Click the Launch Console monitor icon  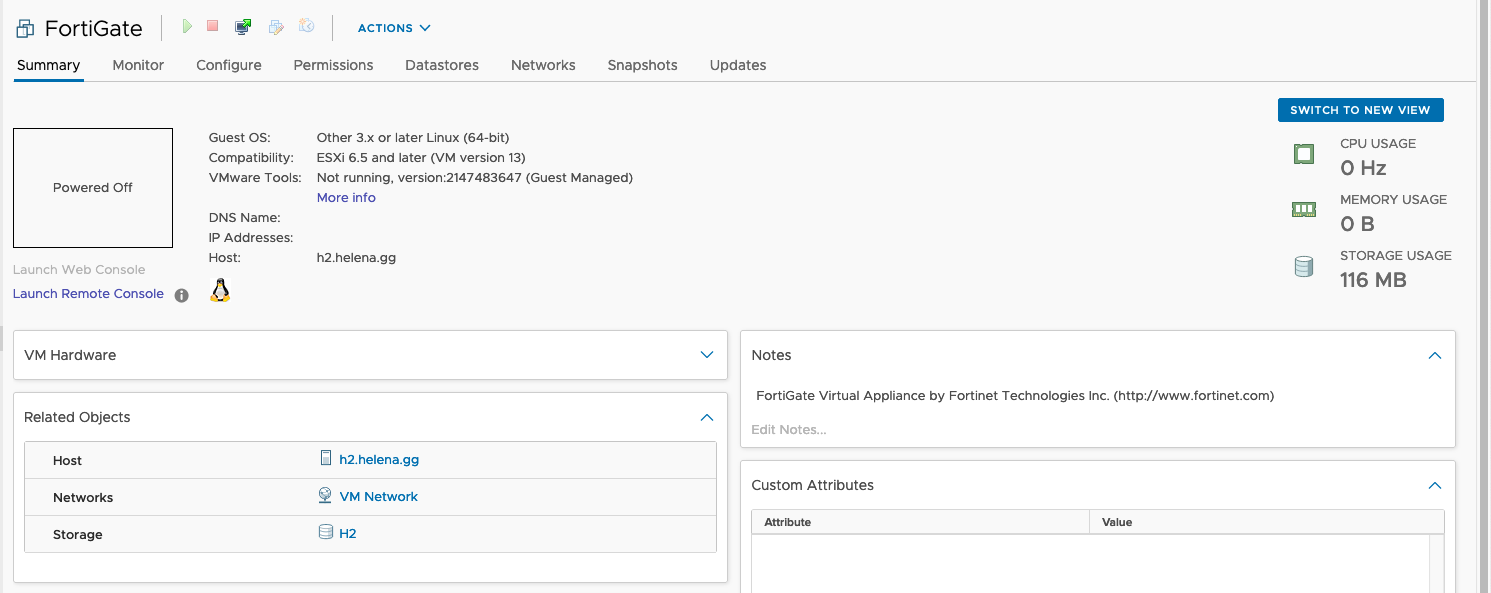coord(242,27)
